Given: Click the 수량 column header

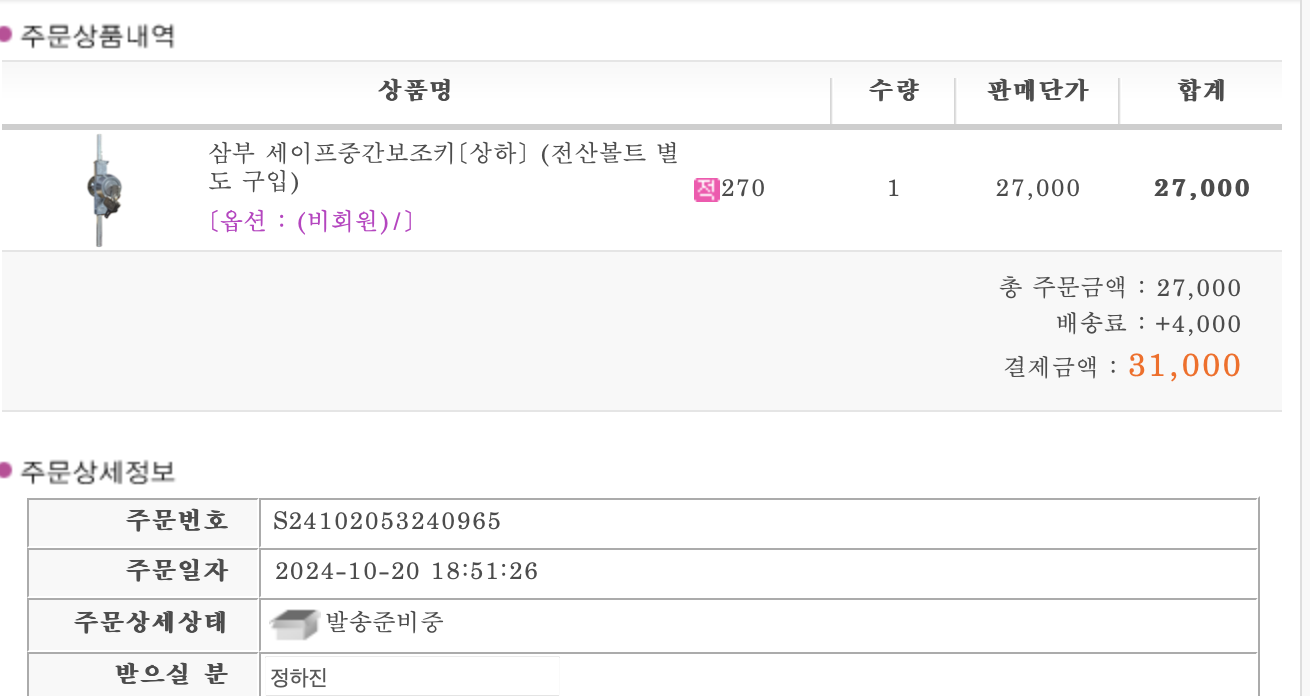Looking at the screenshot, I should pyautogui.click(x=893, y=92).
